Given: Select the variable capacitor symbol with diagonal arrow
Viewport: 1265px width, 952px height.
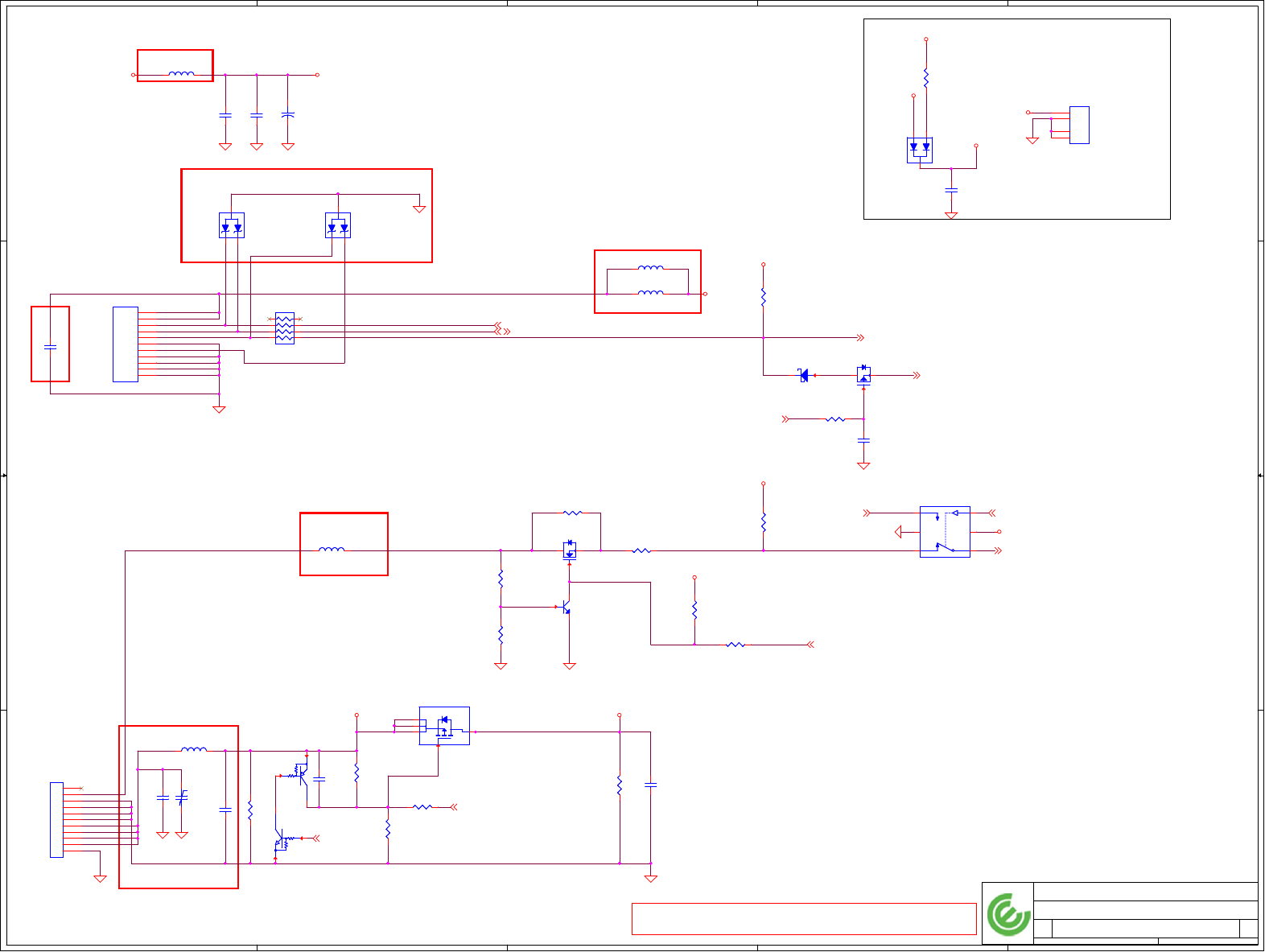Looking at the screenshot, I should pos(182,797).
